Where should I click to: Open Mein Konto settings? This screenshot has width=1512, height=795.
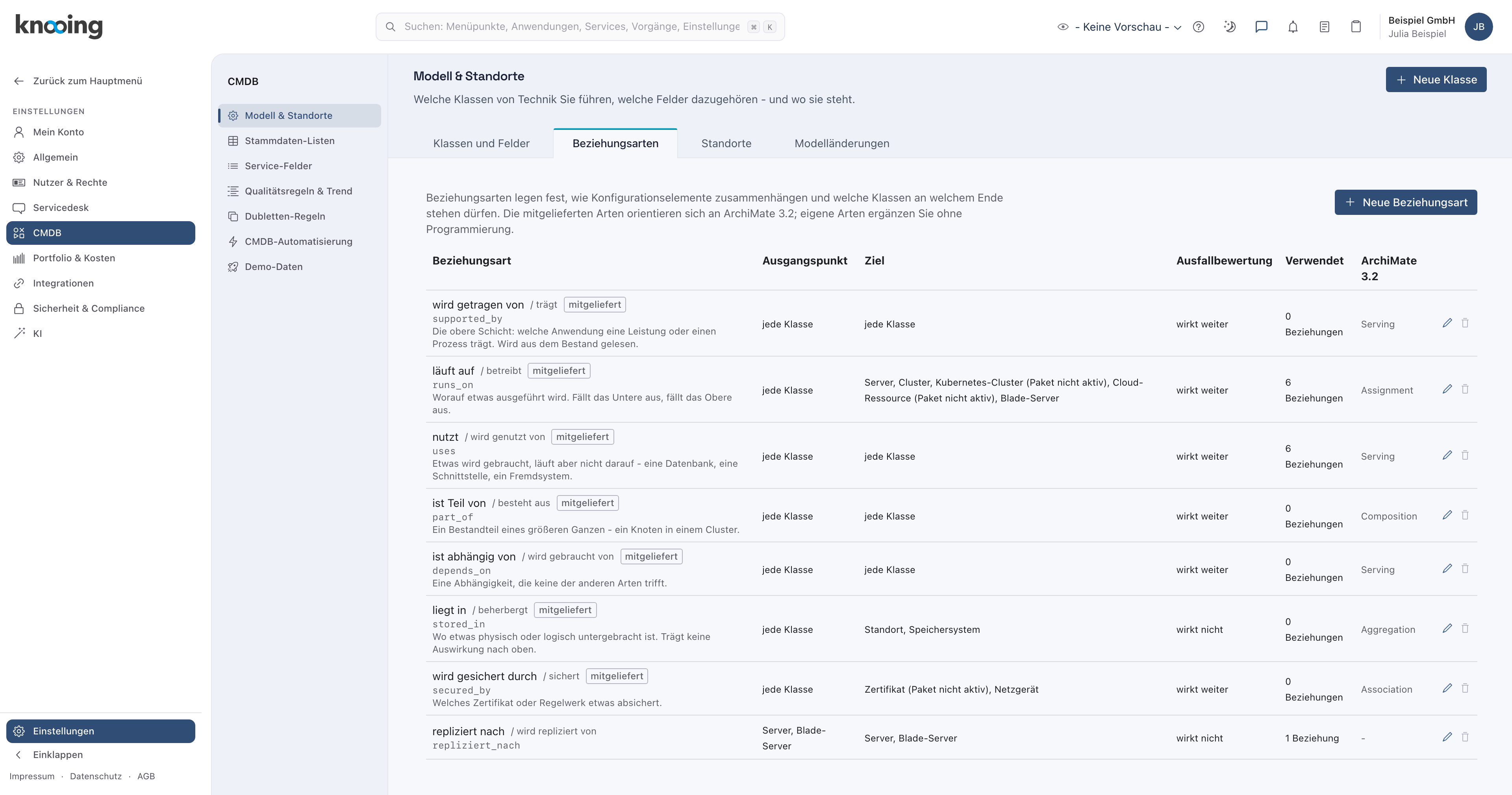[100, 132]
